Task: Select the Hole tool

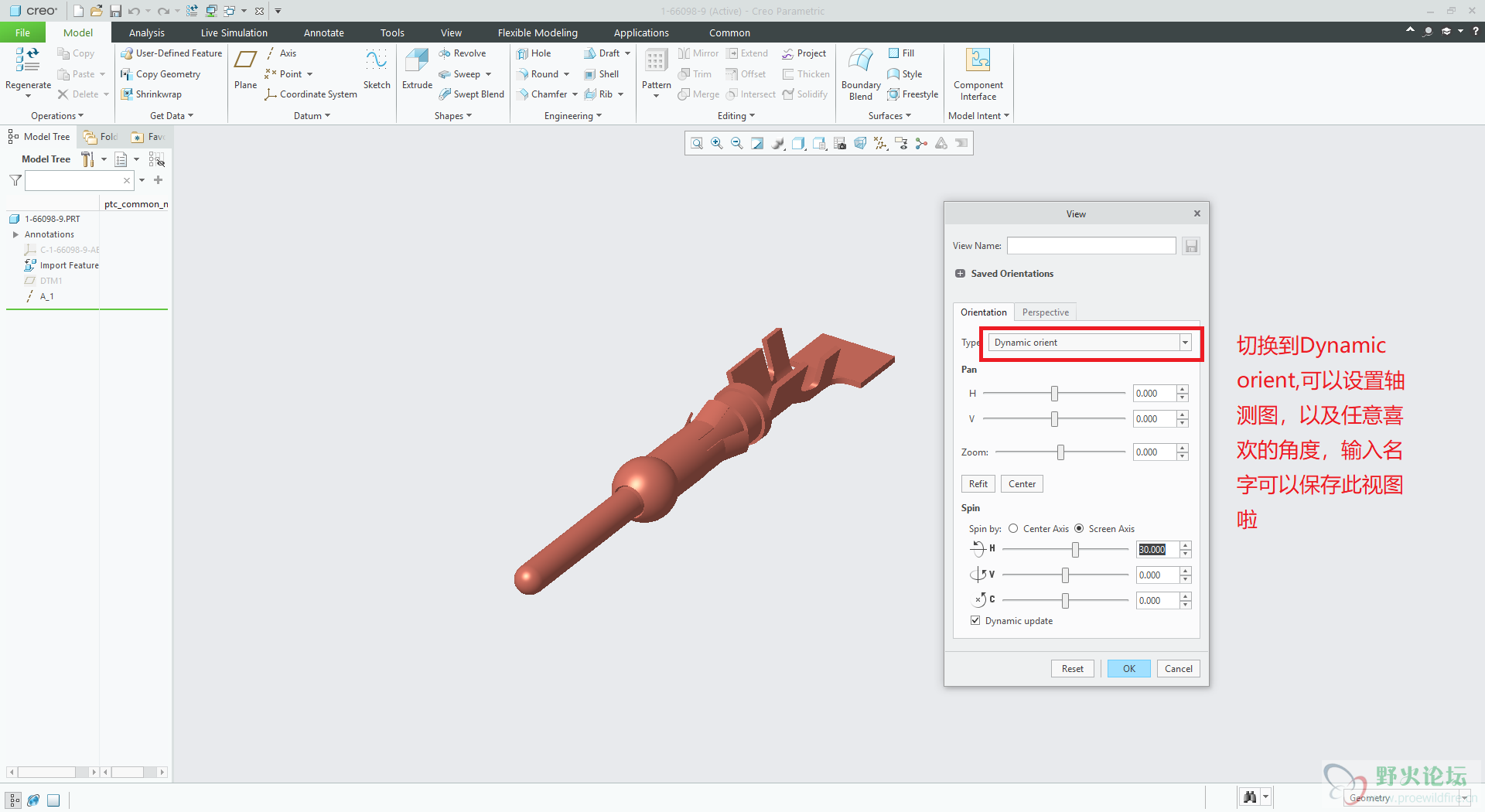Action: [x=534, y=53]
